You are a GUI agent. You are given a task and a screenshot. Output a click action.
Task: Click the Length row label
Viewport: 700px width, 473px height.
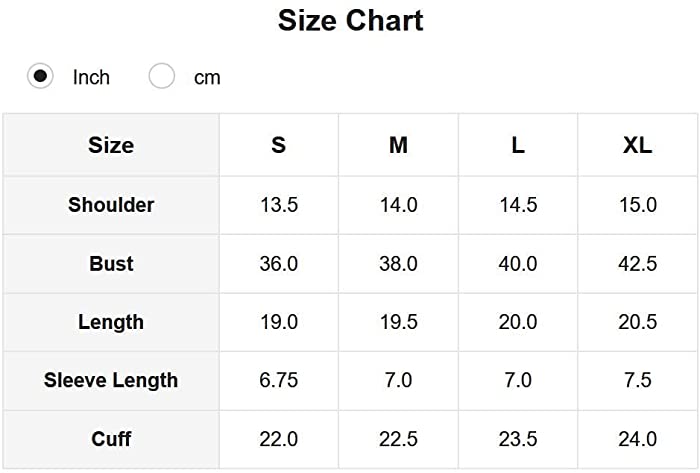(111, 322)
